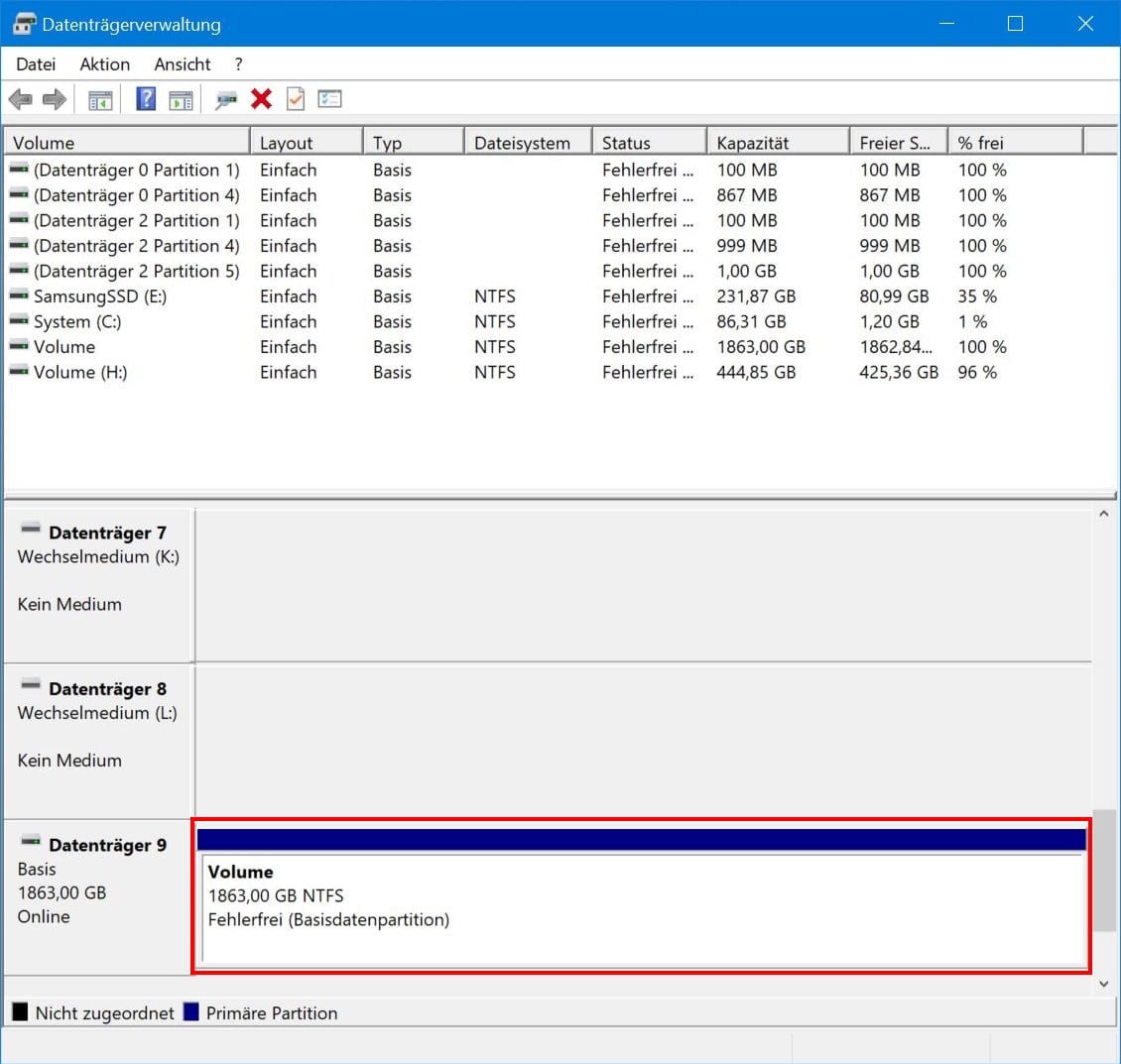Open the Ansicht menu

[x=183, y=64]
